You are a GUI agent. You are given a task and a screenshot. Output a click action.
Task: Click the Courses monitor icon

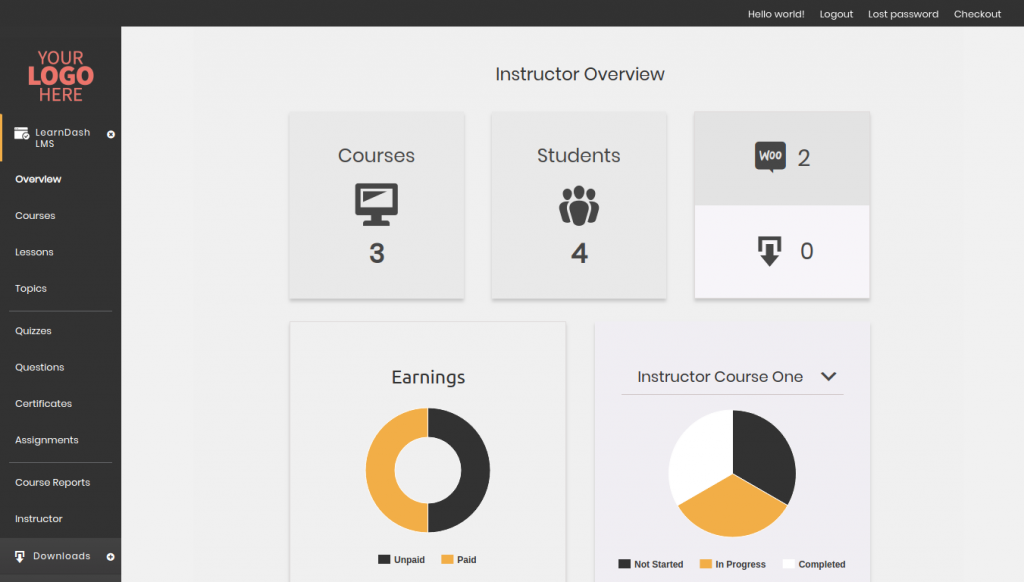376,205
